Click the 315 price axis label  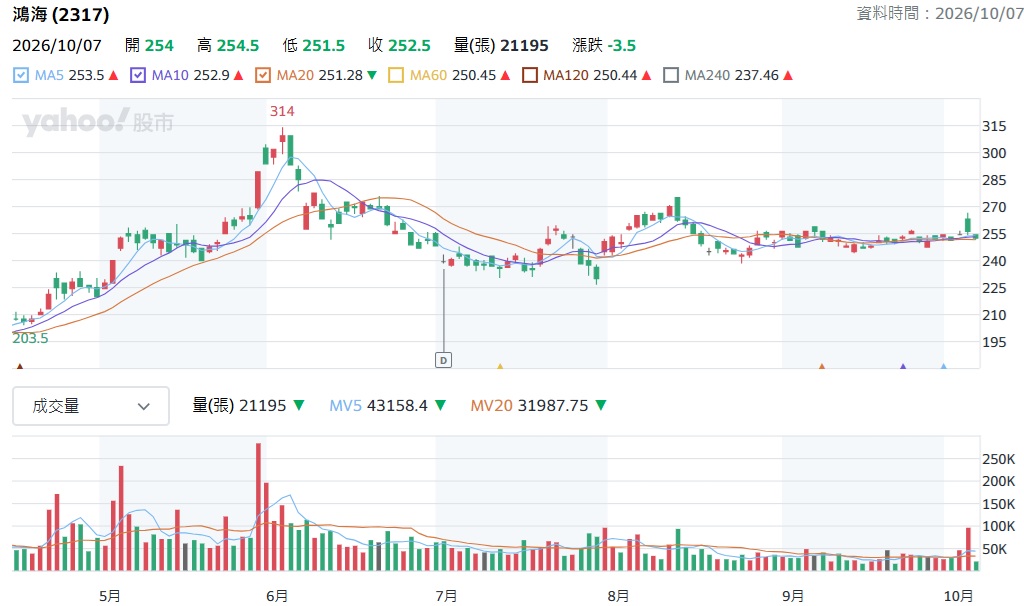pos(994,126)
